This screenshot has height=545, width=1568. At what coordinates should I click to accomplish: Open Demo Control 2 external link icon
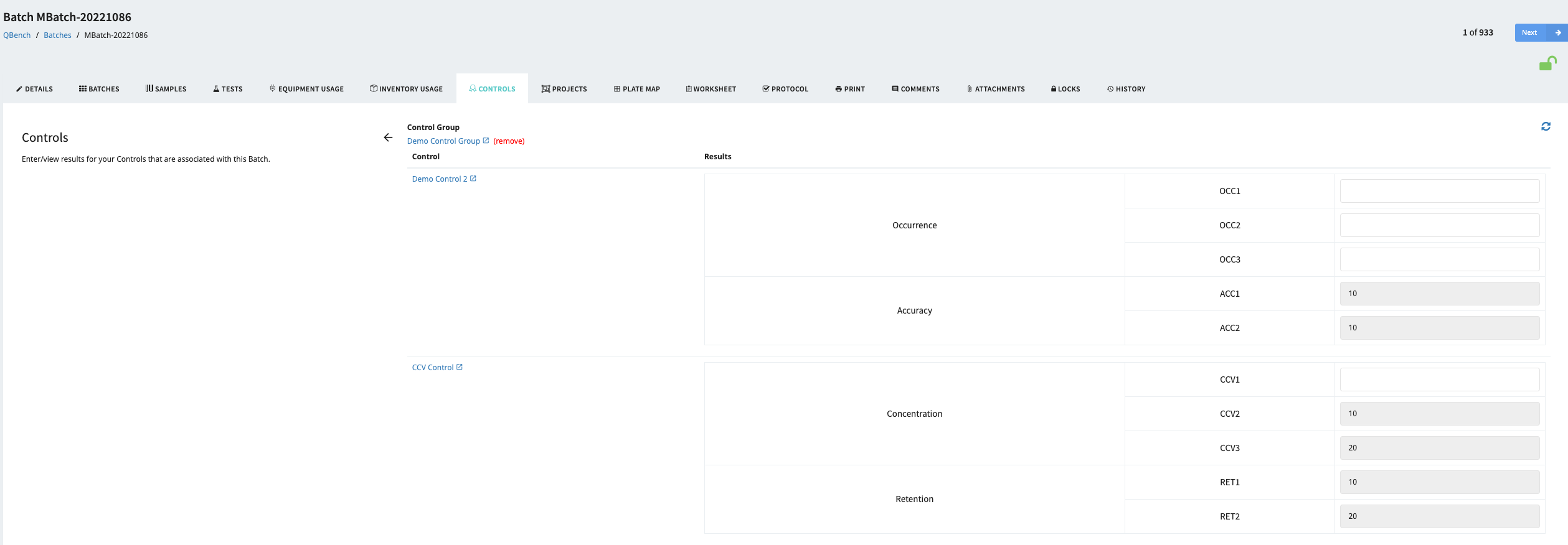coord(473,179)
